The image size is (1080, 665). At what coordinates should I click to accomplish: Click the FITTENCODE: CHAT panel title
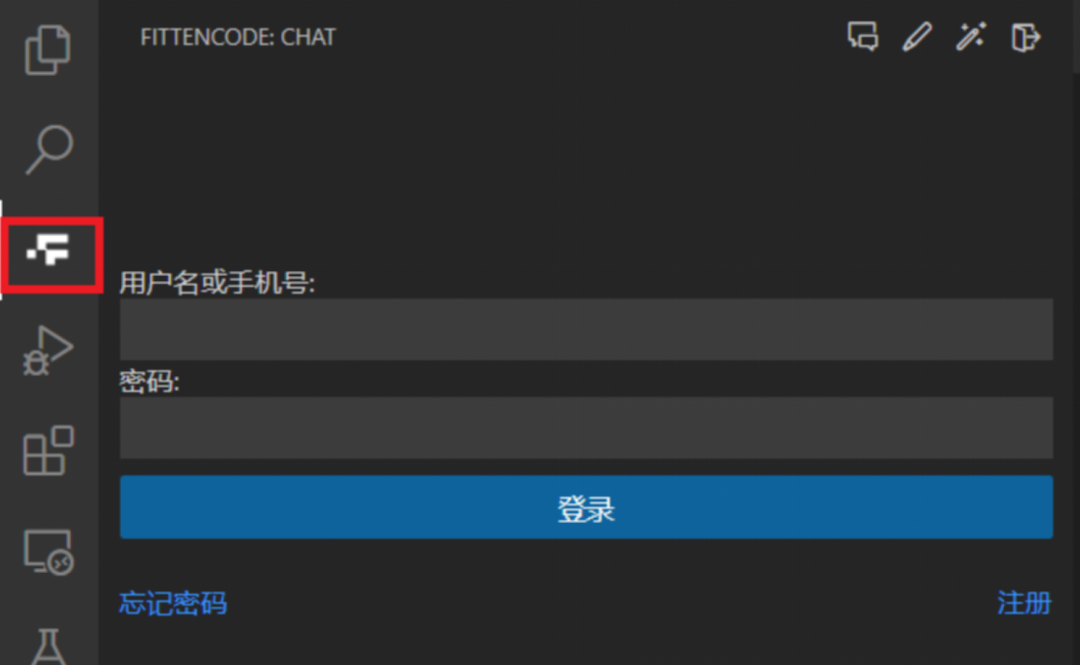tap(238, 37)
